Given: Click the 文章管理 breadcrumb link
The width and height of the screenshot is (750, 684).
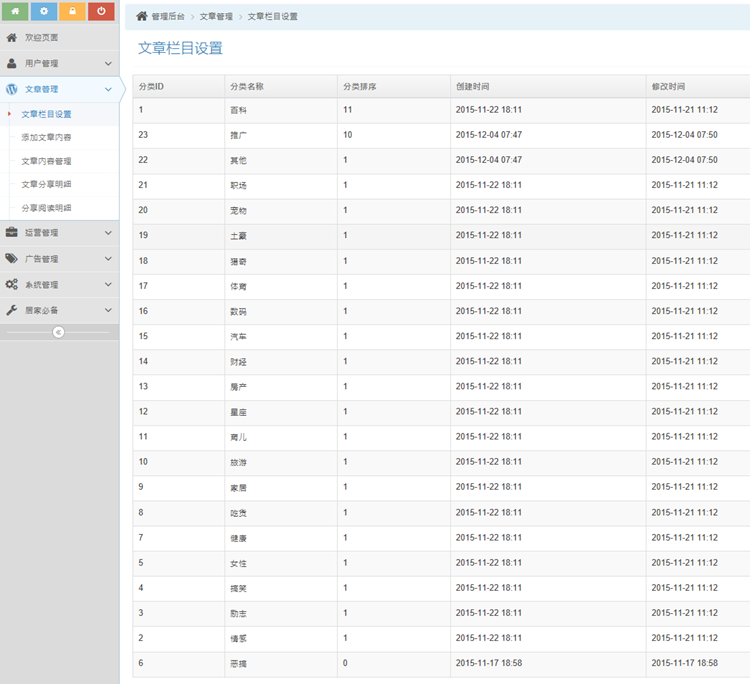Looking at the screenshot, I should [216, 17].
